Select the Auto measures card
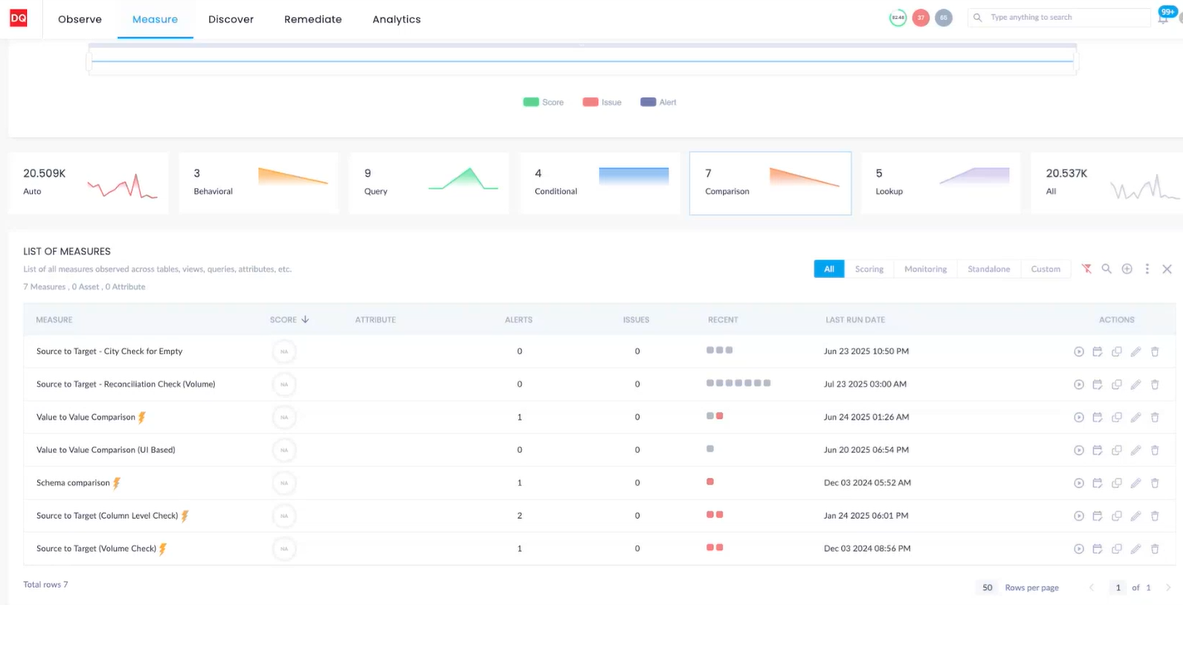 point(88,183)
